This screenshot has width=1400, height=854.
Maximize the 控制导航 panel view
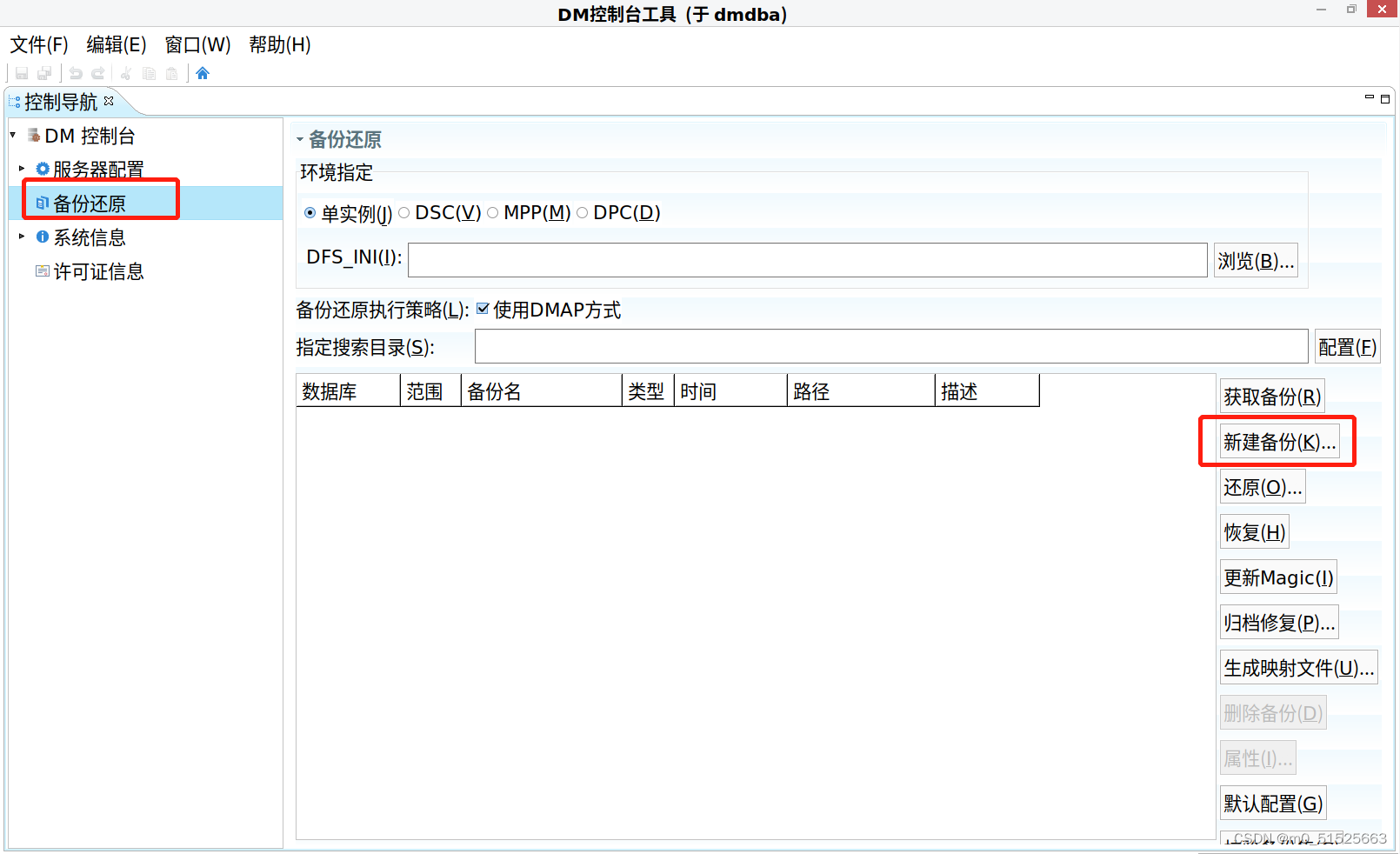pyautogui.click(x=1385, y=99)
